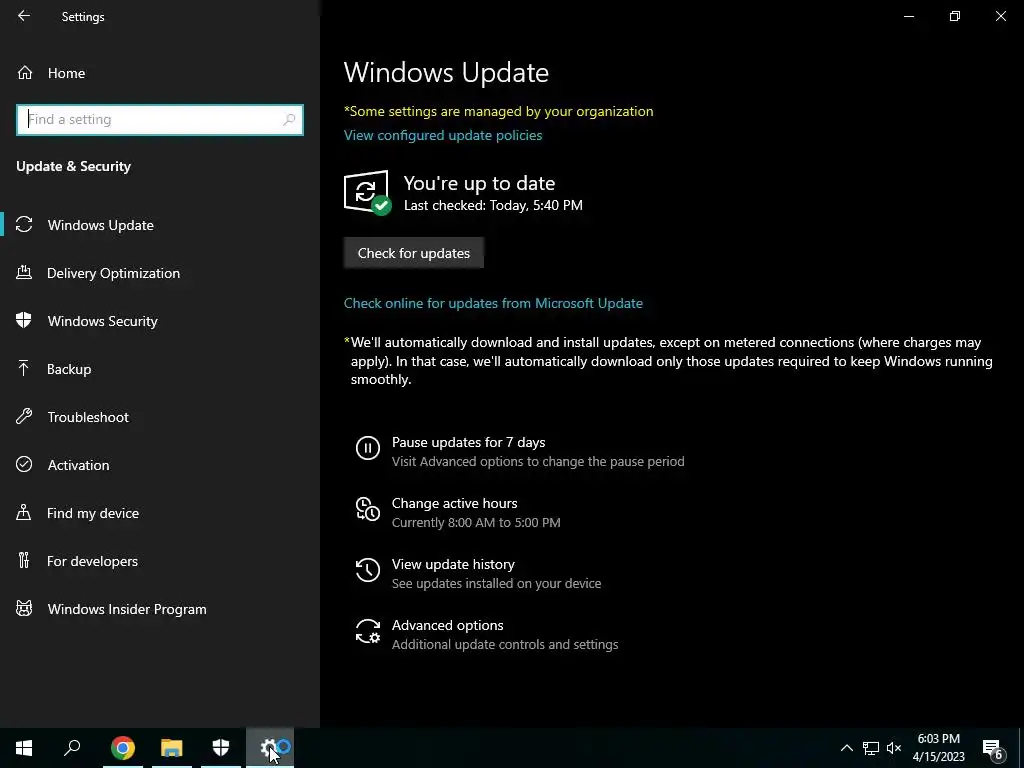Click the up-to-date status icon with green check
This screenshot has width=1024, height=768.
(367, 192)
